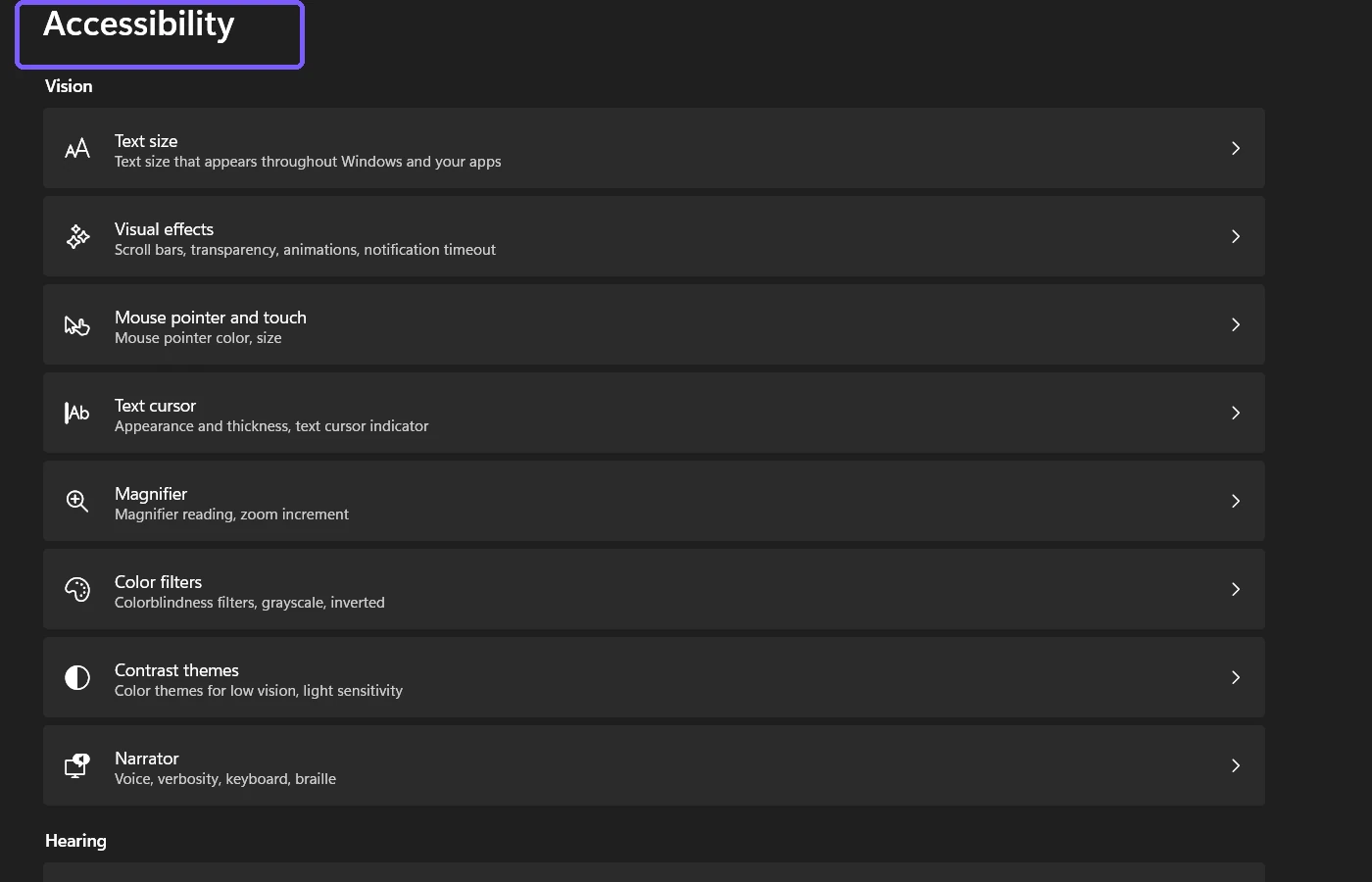The image size is (1372, 882).
Task: Click 'Voice, verbosity, keyboard, braille' description
Action: coord(225,779)
